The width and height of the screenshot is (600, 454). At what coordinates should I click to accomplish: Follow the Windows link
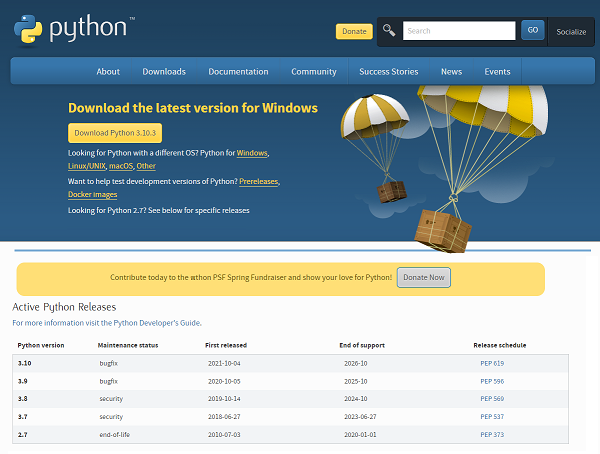pyautogui.click(x=252, y=153)
